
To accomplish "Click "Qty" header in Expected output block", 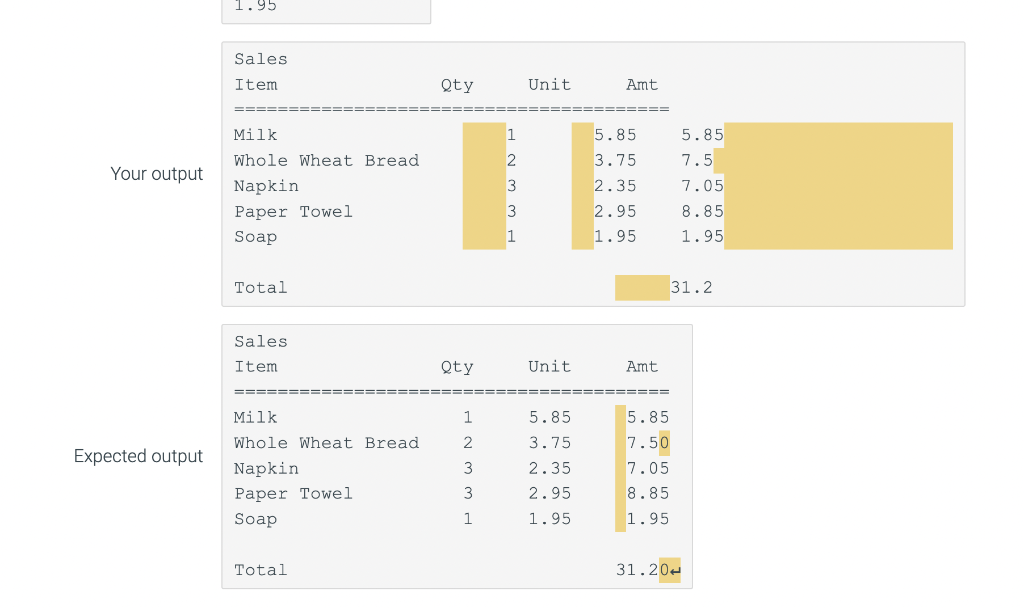I will coord(457,367).
